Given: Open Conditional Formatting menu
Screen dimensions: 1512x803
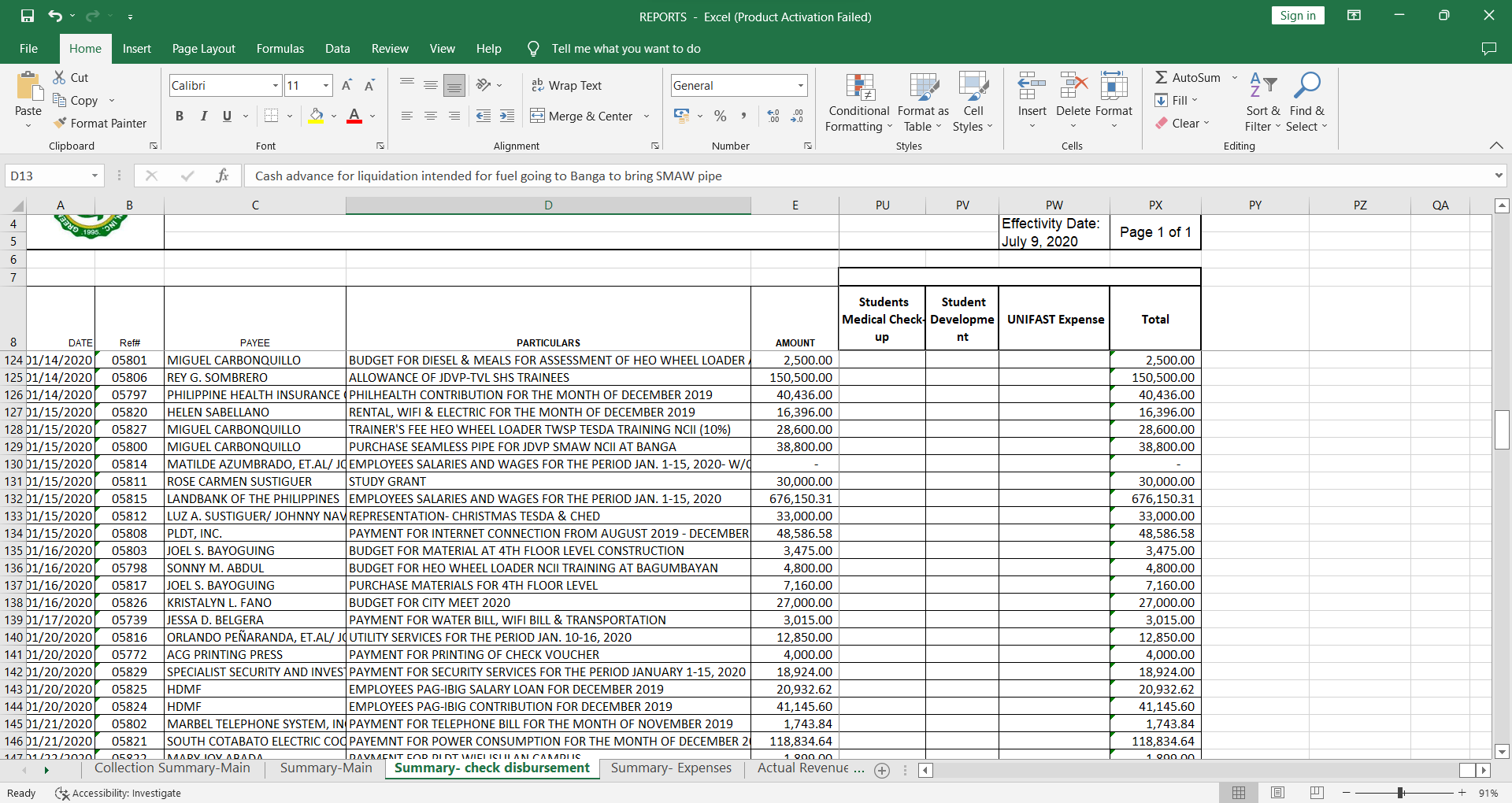Looking at the screenshot, I should coord(858,103).
